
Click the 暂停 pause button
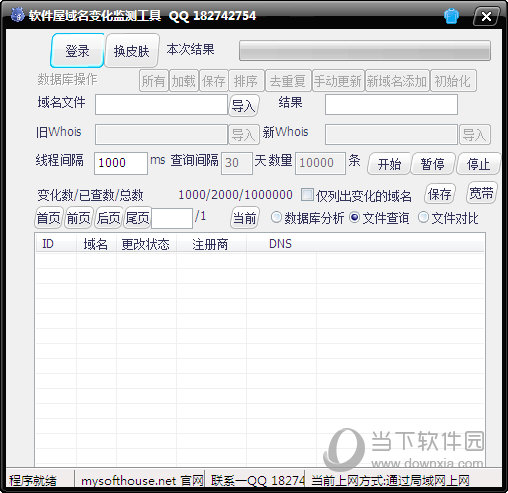tap(433, 164)
